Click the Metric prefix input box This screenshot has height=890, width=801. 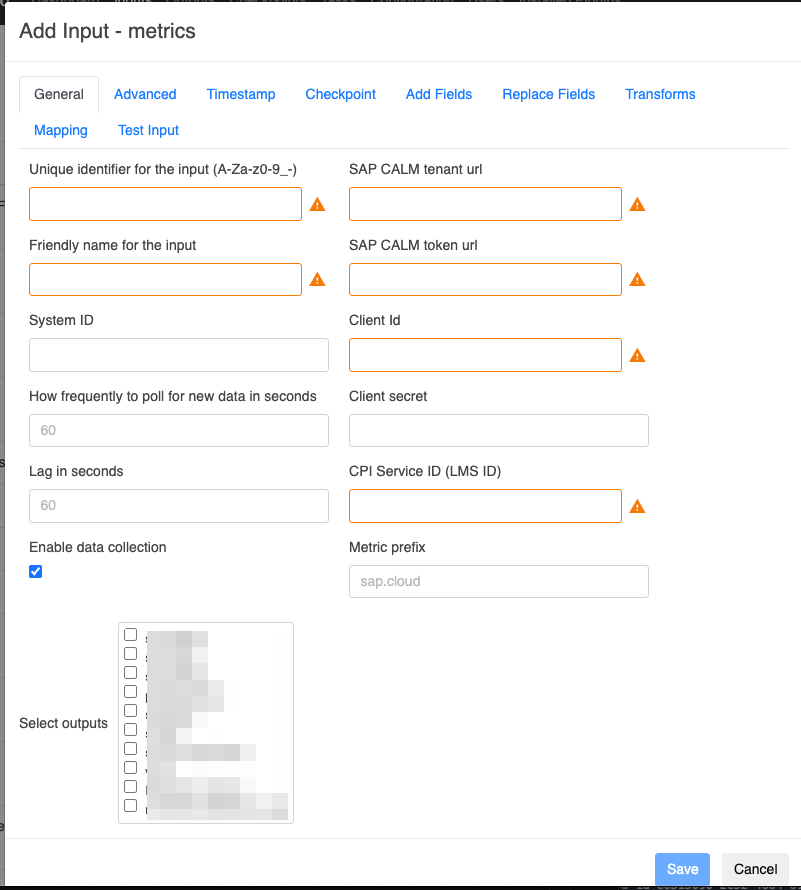tap(499, 581)
